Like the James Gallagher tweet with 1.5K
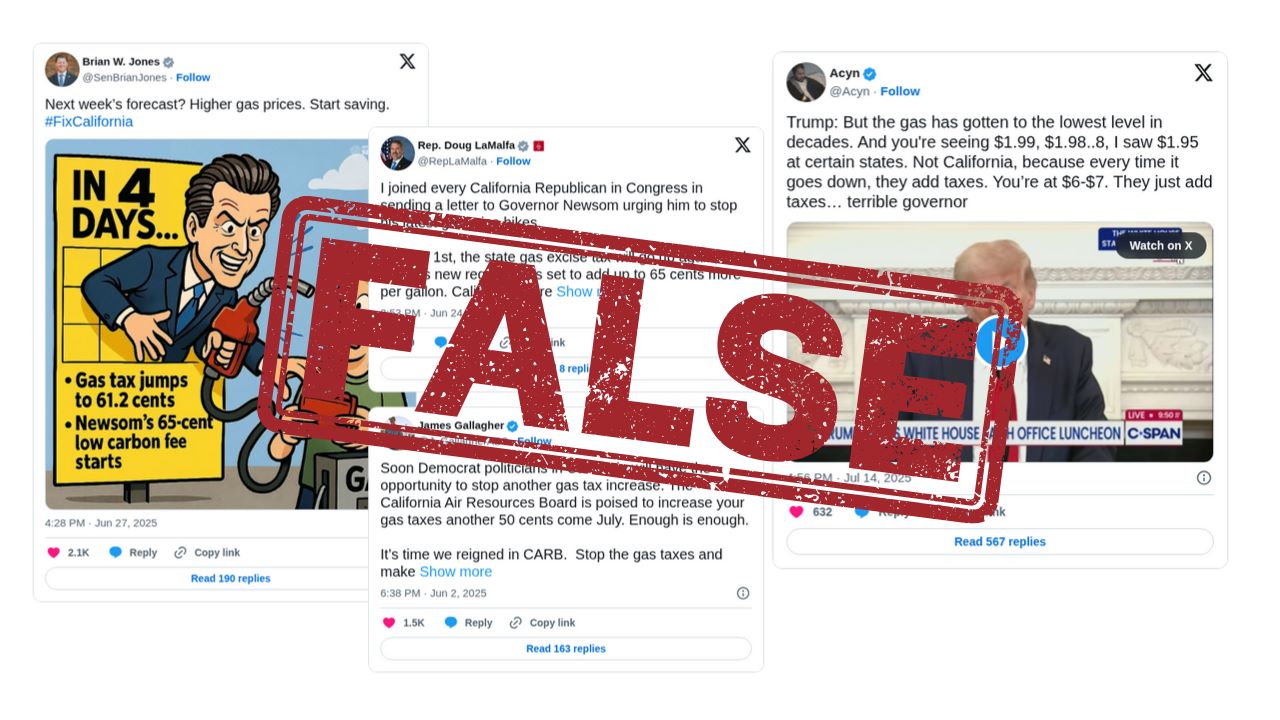This screenshot has height=720, width=1280. [389, 622]
